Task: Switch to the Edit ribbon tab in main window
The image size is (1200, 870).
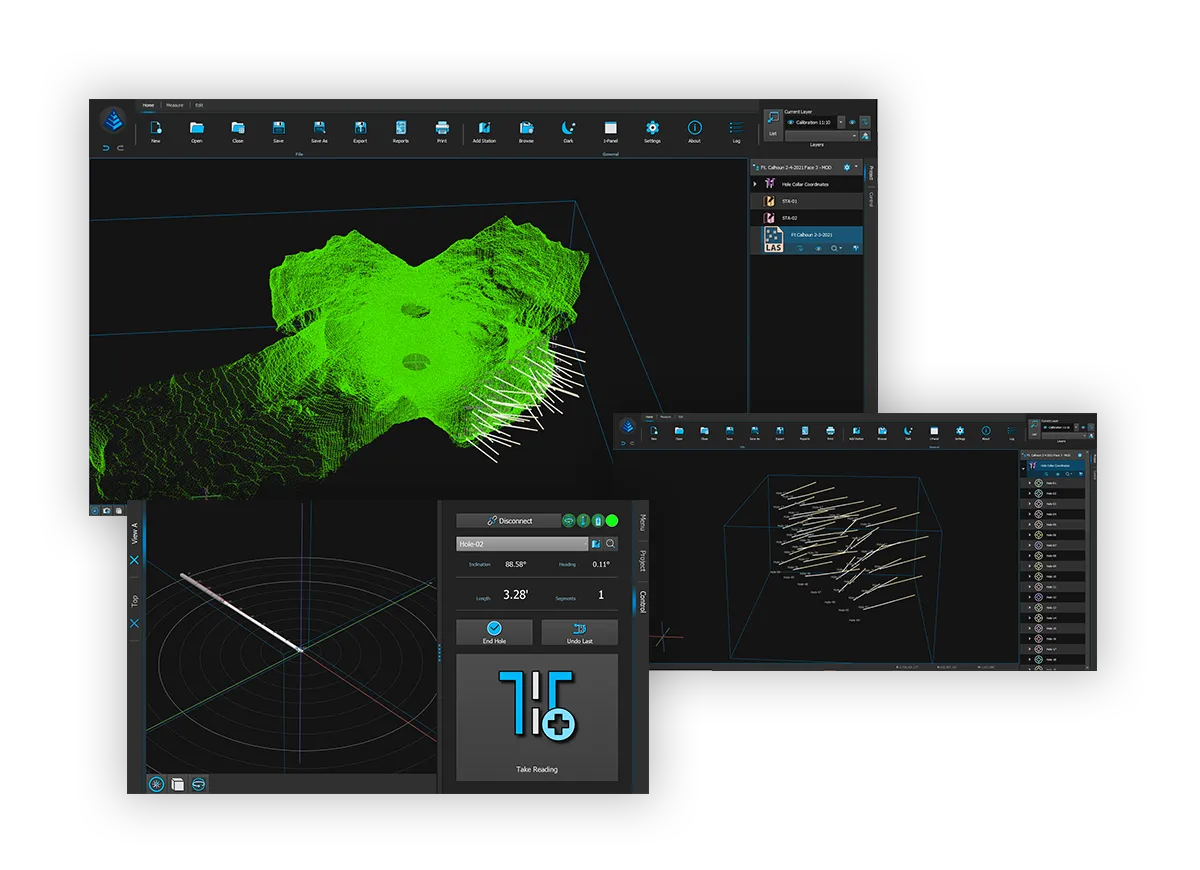Action: coord(199,105)
